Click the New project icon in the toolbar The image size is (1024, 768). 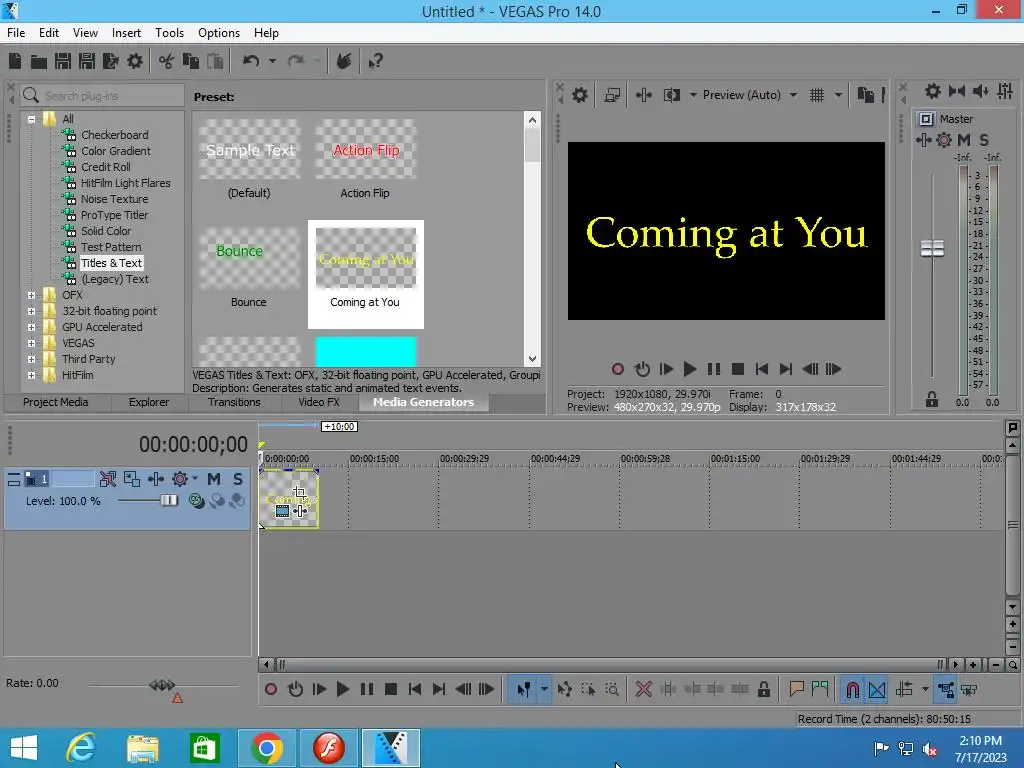15,61
